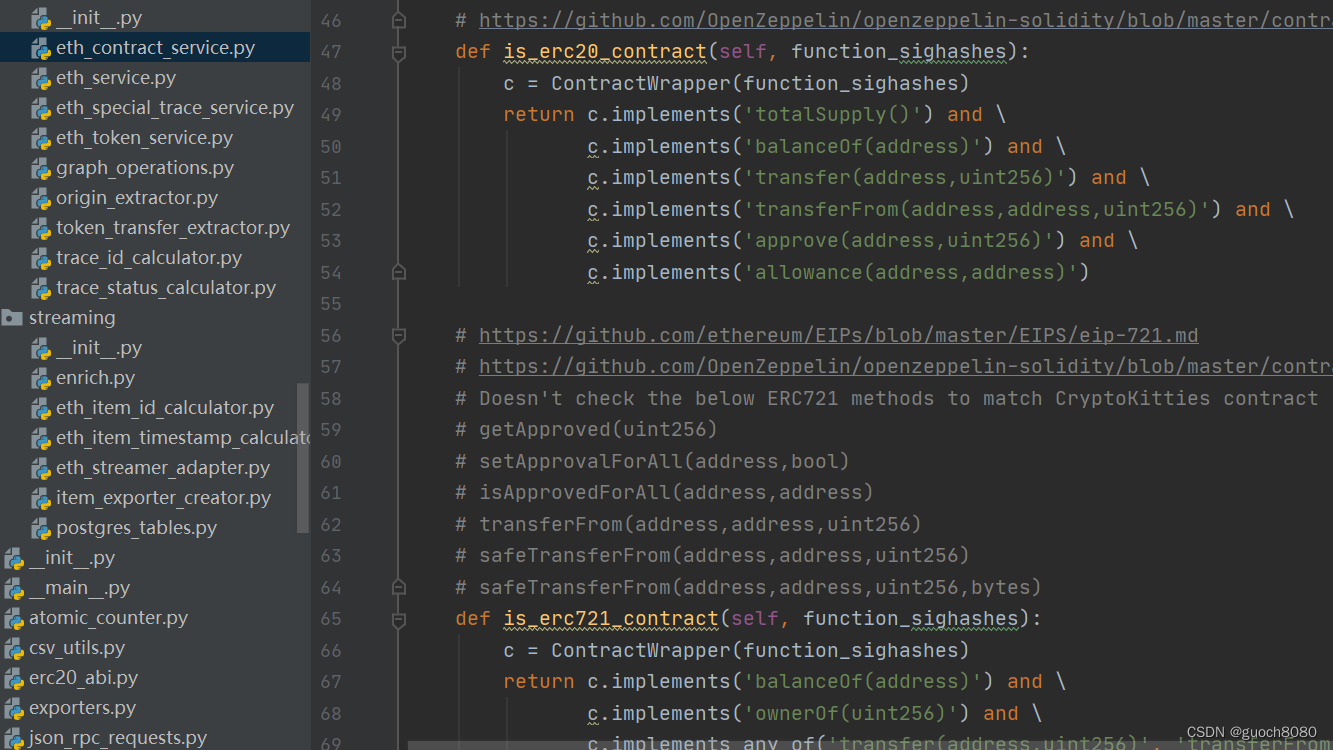Click Python icon beside trace_id_calculator.py
The width and height of the screenshot is (1333, 750).
tap(41, 258)
